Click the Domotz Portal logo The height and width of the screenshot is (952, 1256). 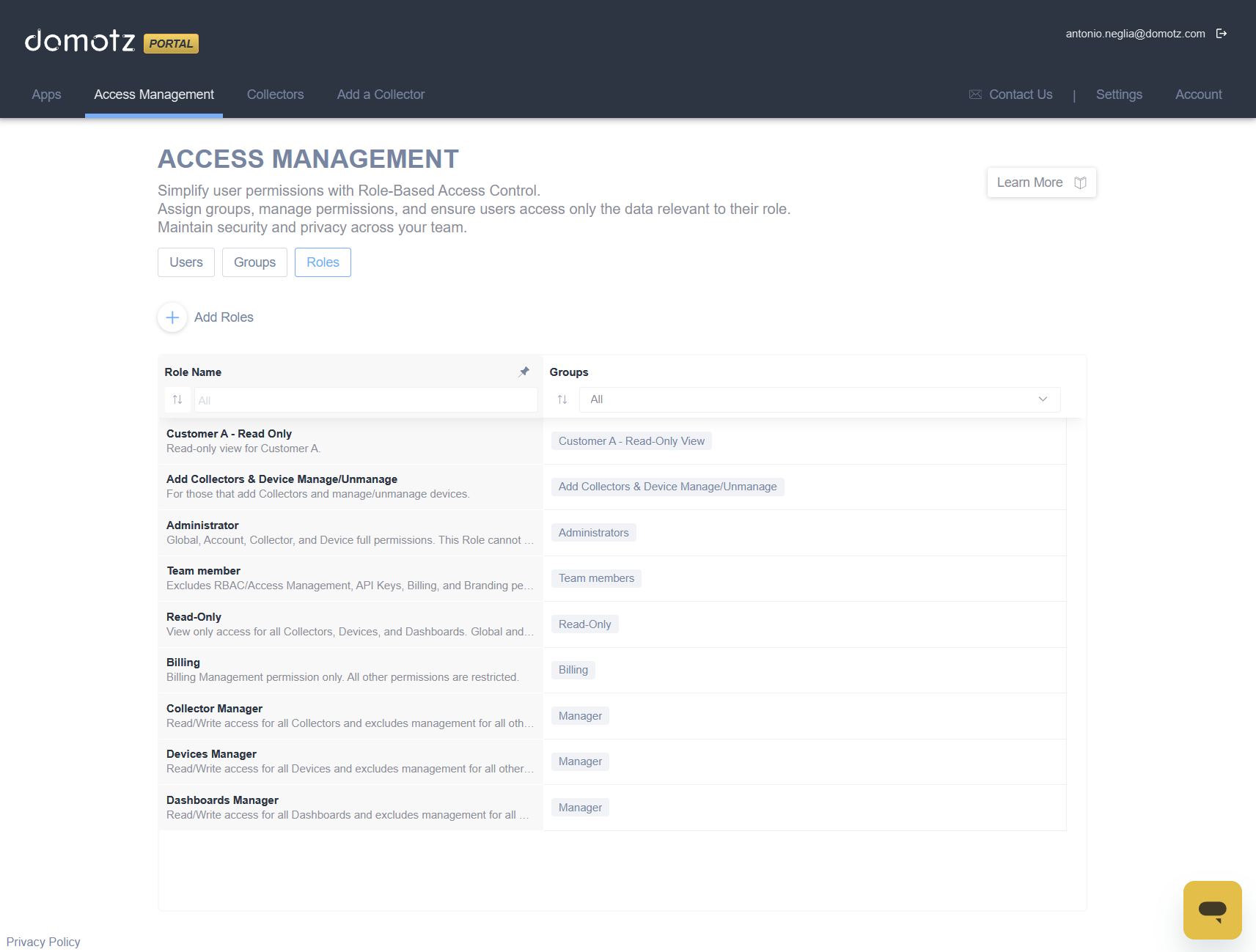[x=111, y=42]
